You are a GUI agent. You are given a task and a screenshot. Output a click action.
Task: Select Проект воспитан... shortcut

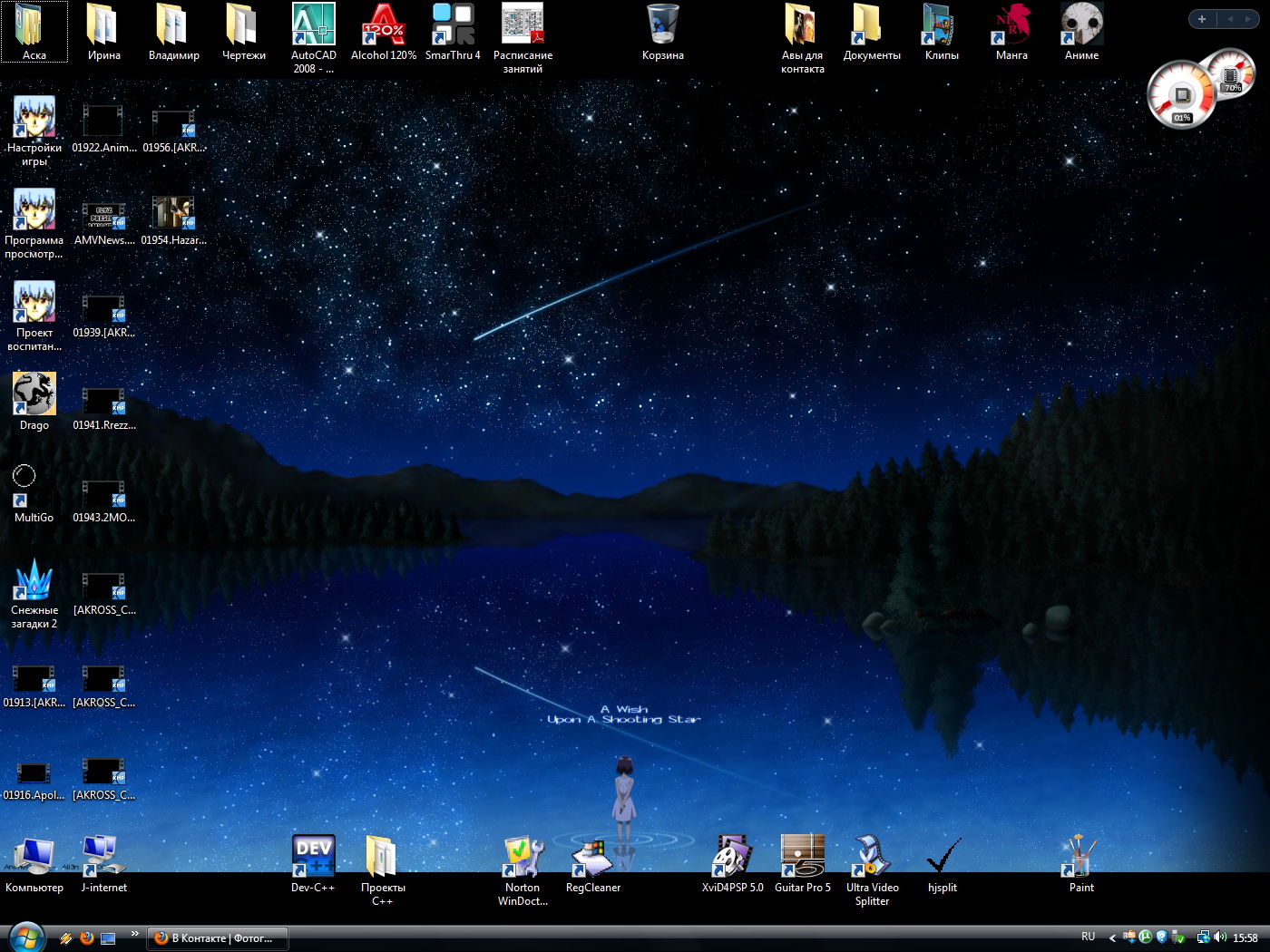coord(34,316)
